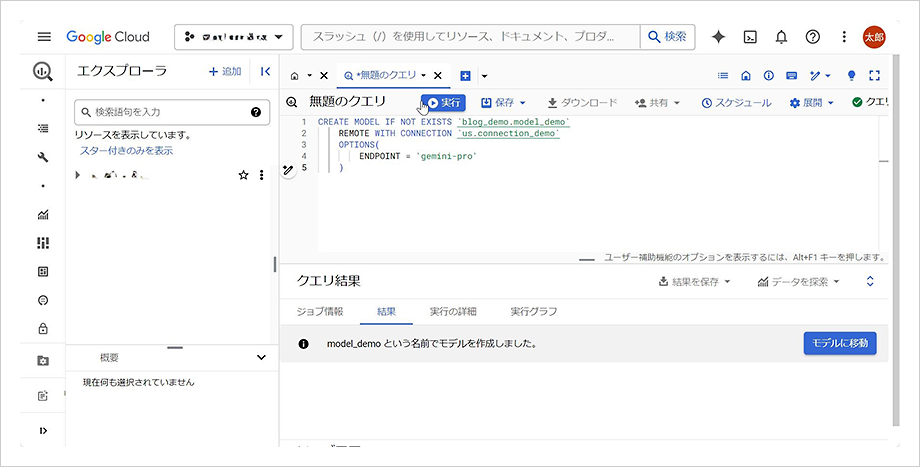Open the round chat-bubble icon in sidebar

click(43, 300)
